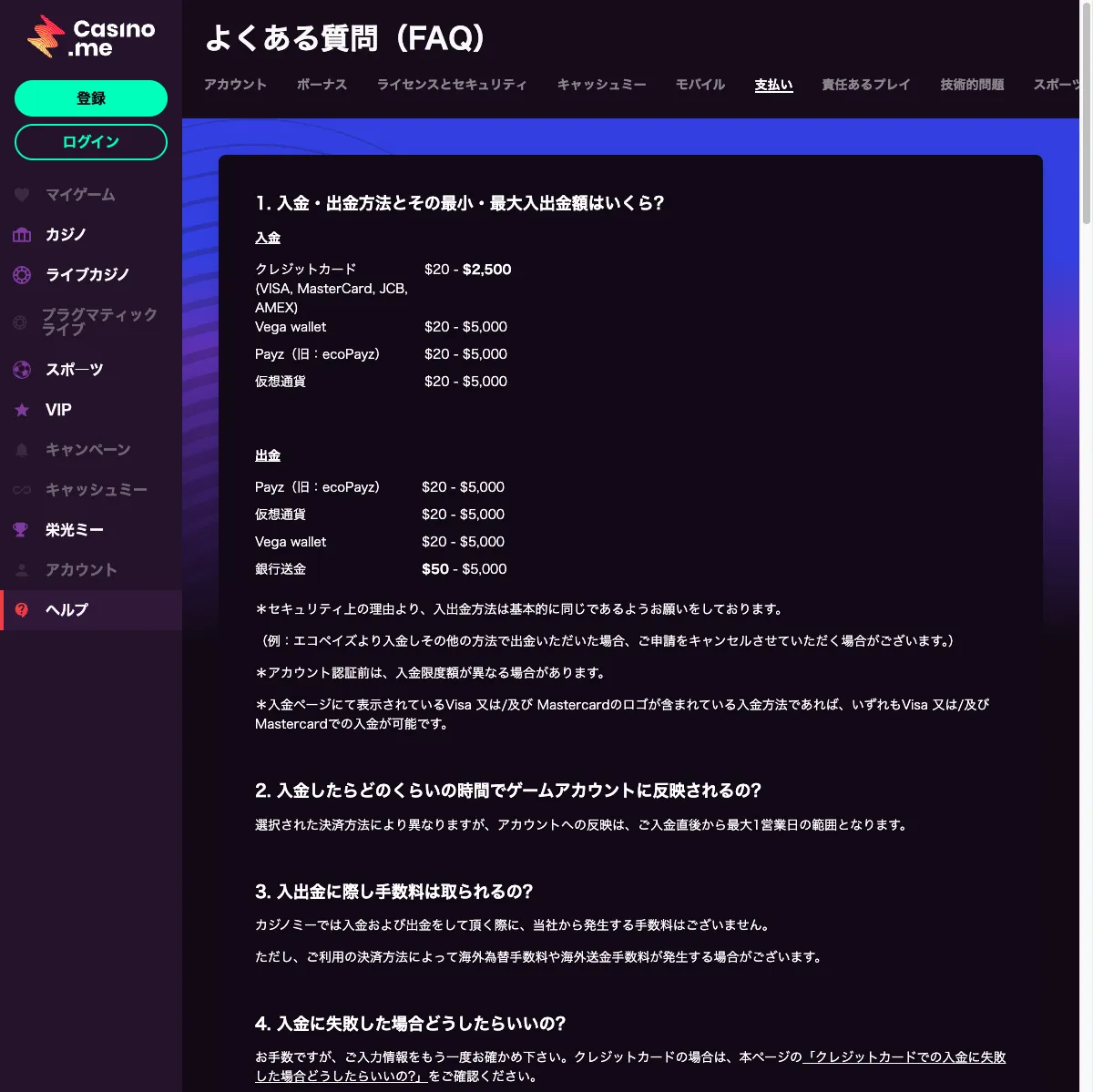Click question 1 heading 入金・出金方法
The height and width of the screenshot is (1092, 1093).
[x=460, y=203]
